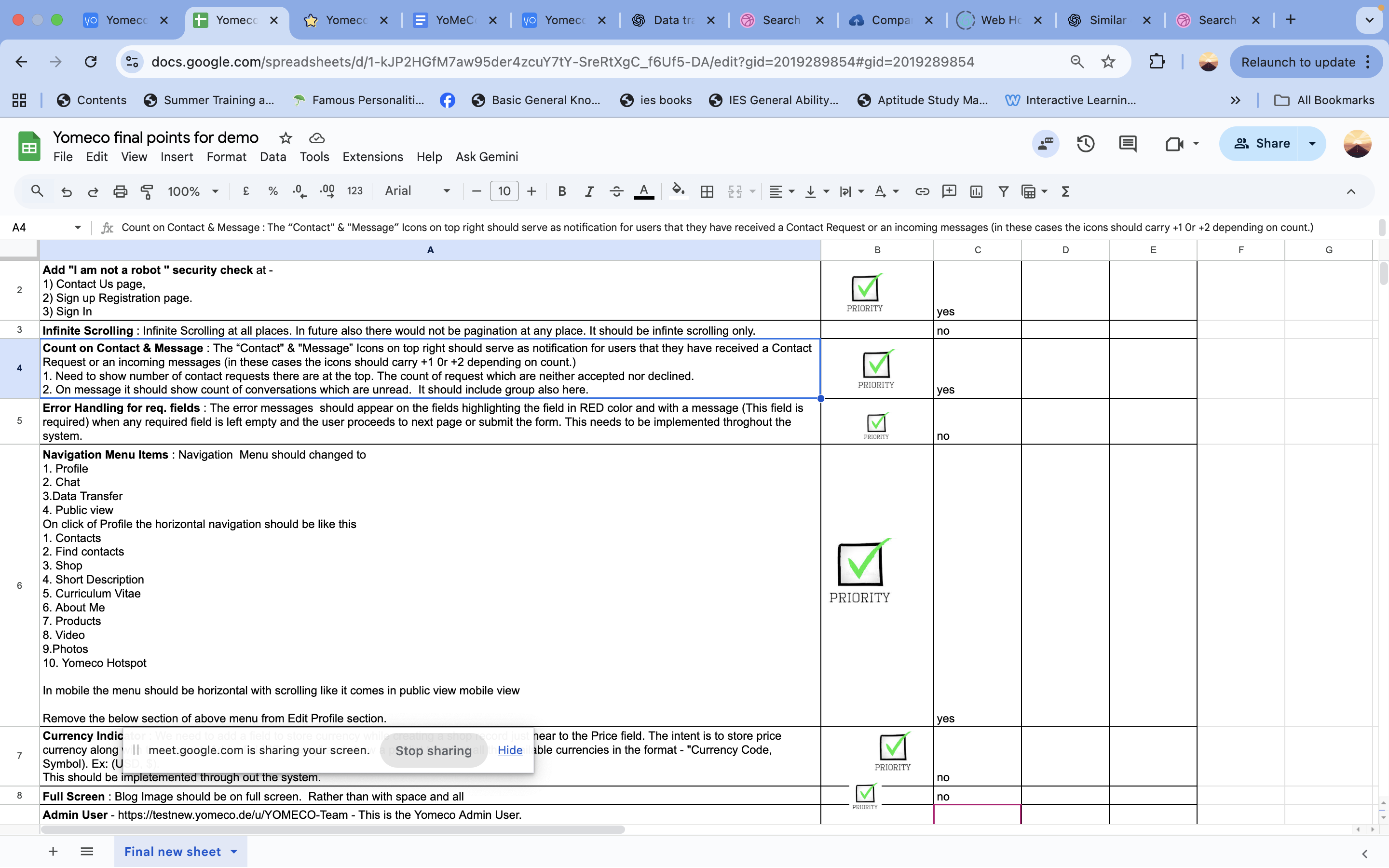This screenshot has width=1389, height=868.
Task: Expand the 100% zoom dropdown
Action: (193, 192)
